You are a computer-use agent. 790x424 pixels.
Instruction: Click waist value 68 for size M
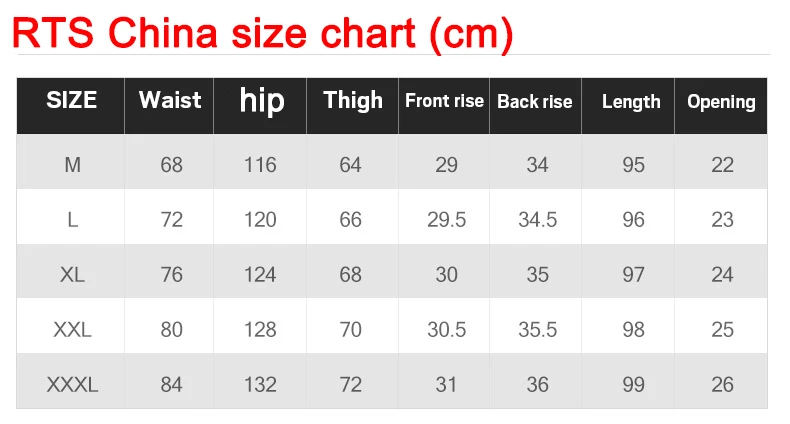[172, 165]
